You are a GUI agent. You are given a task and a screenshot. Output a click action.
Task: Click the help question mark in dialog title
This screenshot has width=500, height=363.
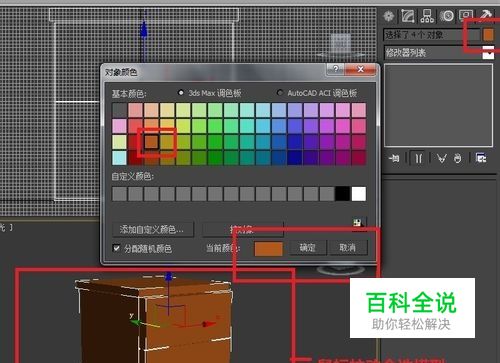point(336,69)
